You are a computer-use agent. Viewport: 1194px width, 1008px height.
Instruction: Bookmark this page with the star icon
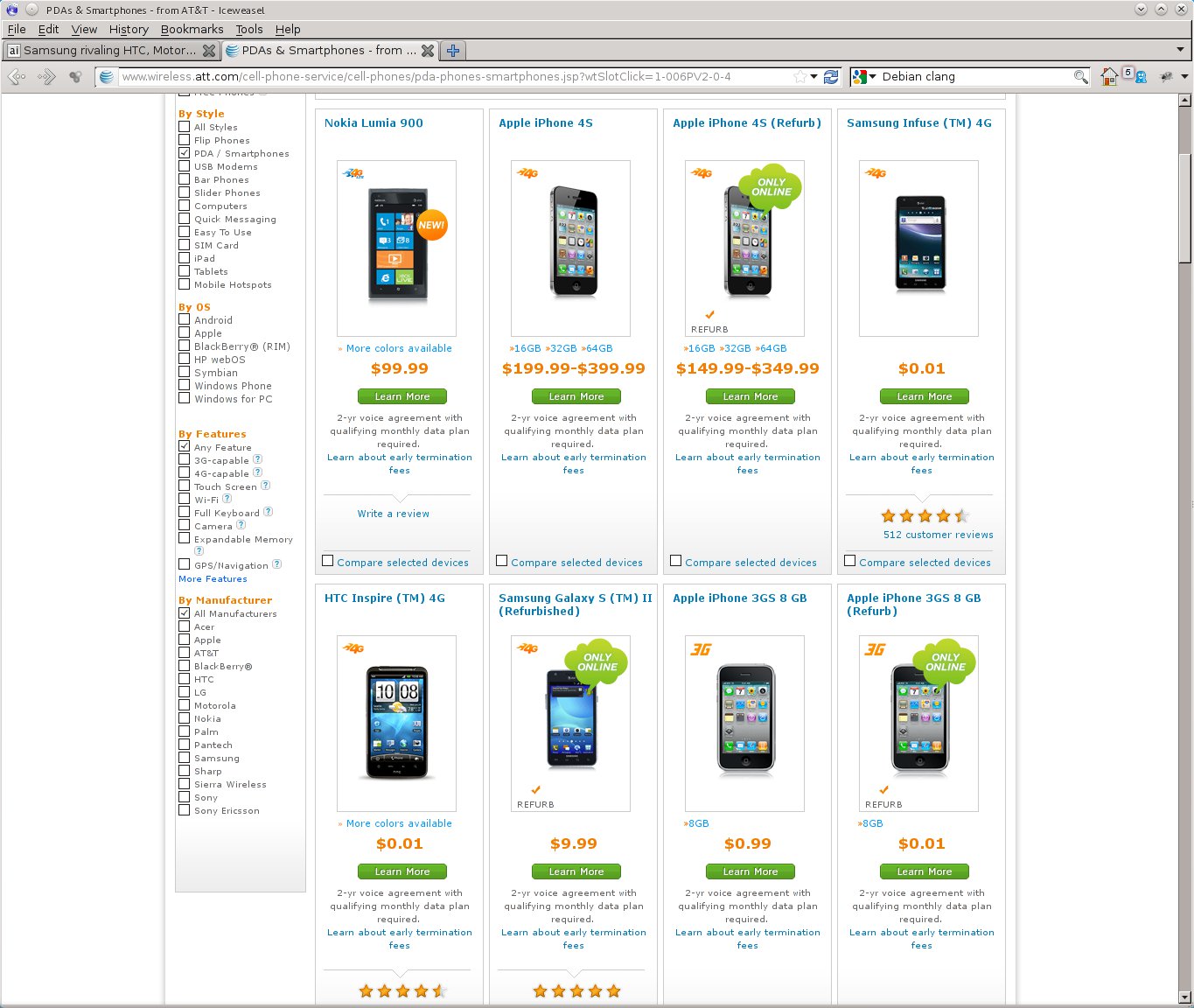(x=799, y=77)
